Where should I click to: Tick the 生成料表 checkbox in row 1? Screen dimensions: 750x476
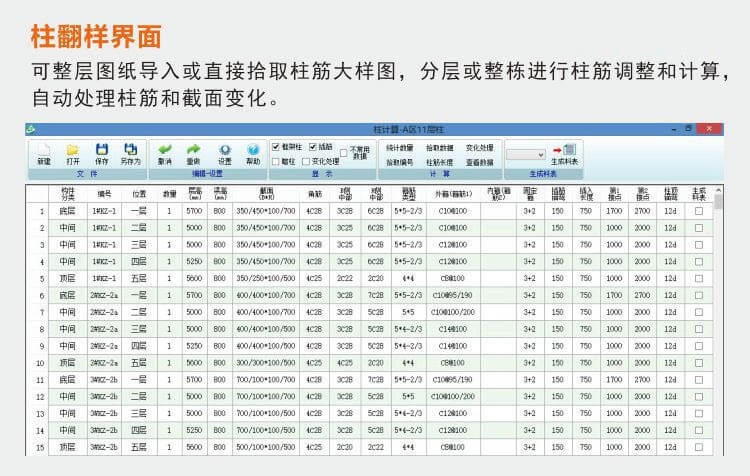click(x=699, y=211)
